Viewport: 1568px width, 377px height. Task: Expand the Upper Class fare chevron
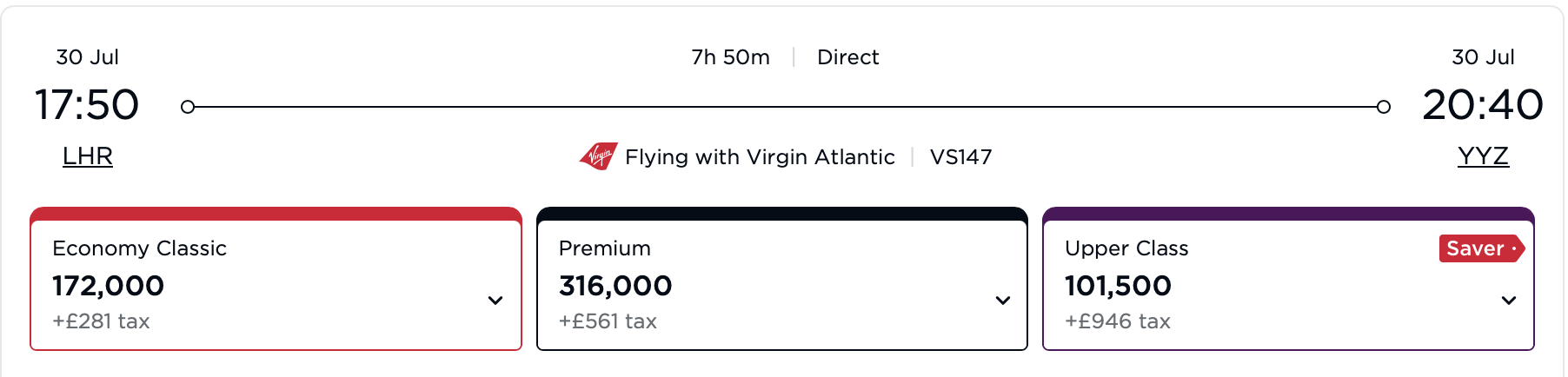[x=1509, y=301]
